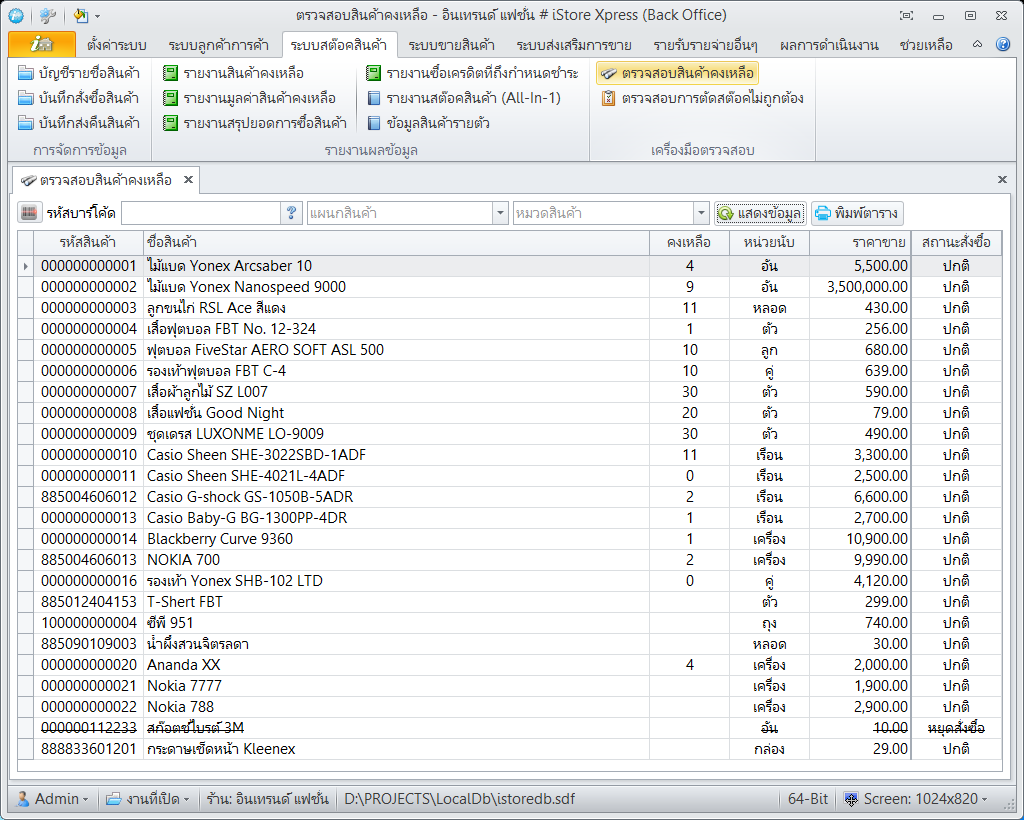Click the แสดงข้อมูล button
Screen dimensions: 1024x820
tap(760, 213)
